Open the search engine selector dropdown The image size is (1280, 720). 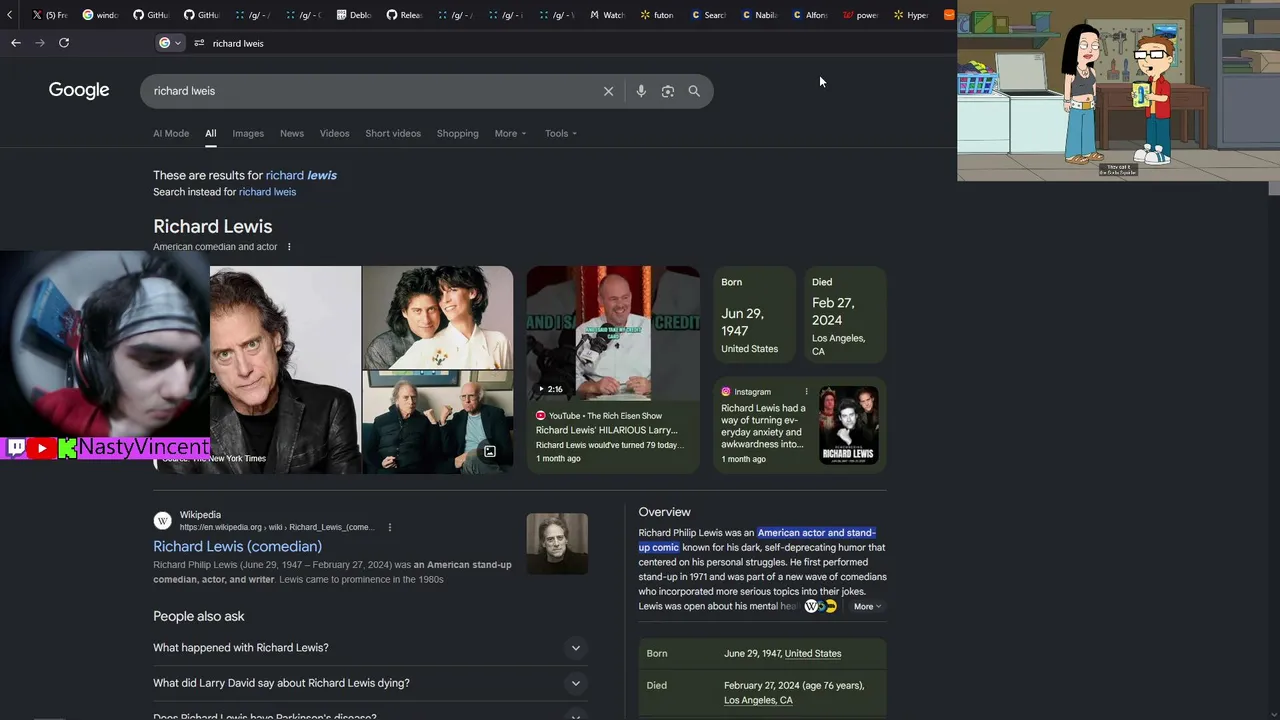170,43
